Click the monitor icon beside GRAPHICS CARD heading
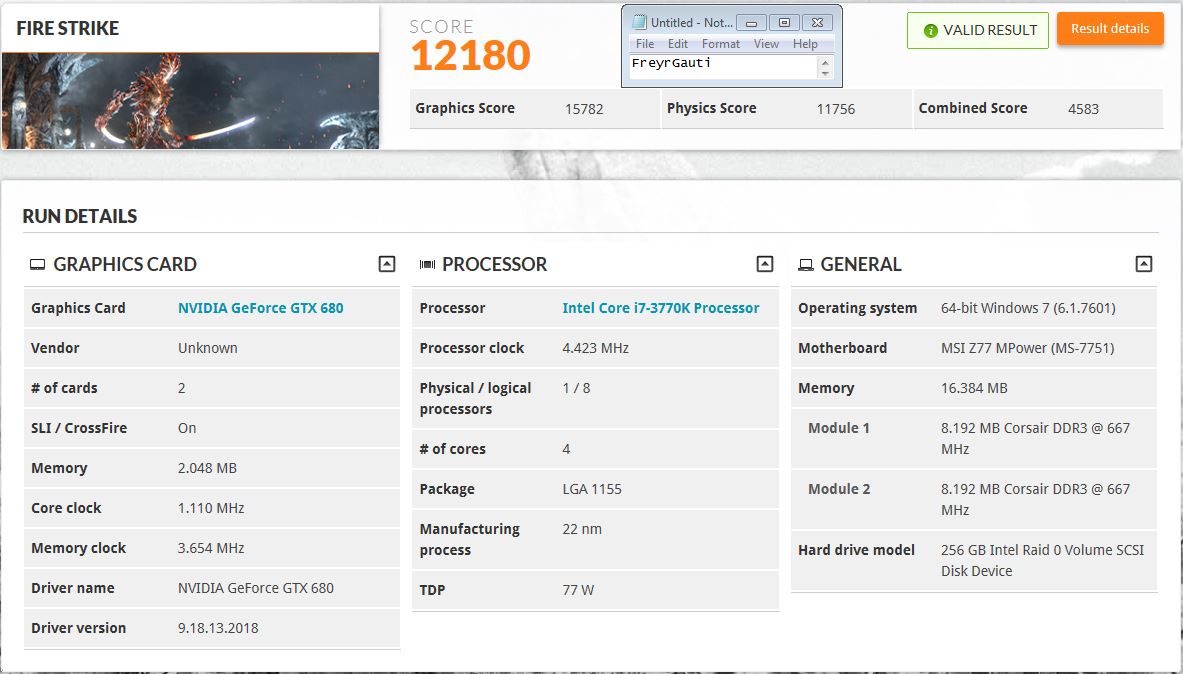Image resolution: width=1183 pixels, height=674 pixels. pyautogui.click(x=37, y=265)
